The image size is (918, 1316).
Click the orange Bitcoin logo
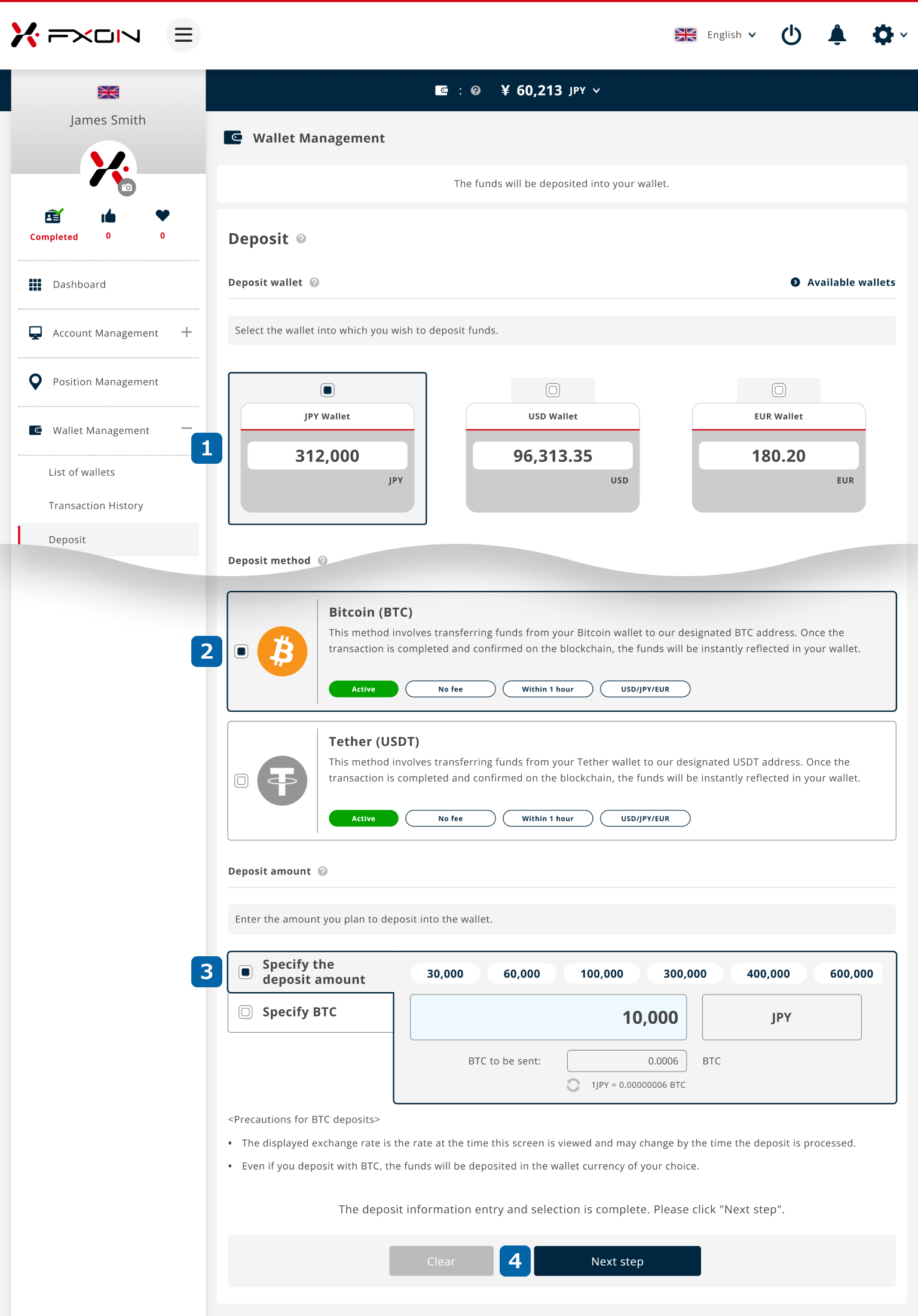(x=282, y=651)
